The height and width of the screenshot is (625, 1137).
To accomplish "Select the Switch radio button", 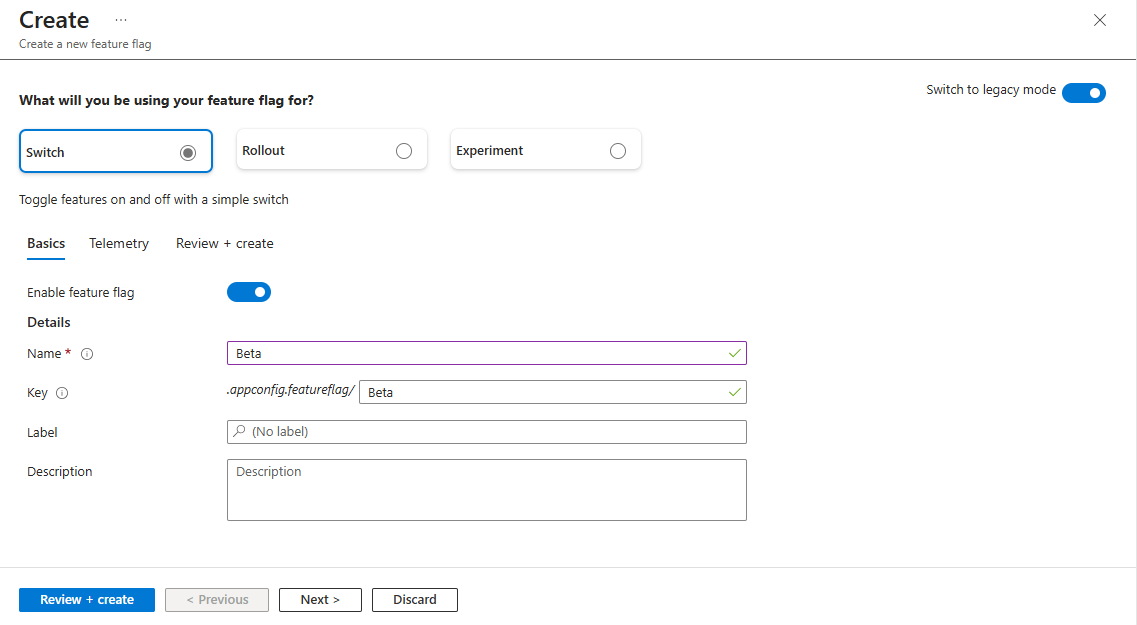I will (x=188, y=150).
